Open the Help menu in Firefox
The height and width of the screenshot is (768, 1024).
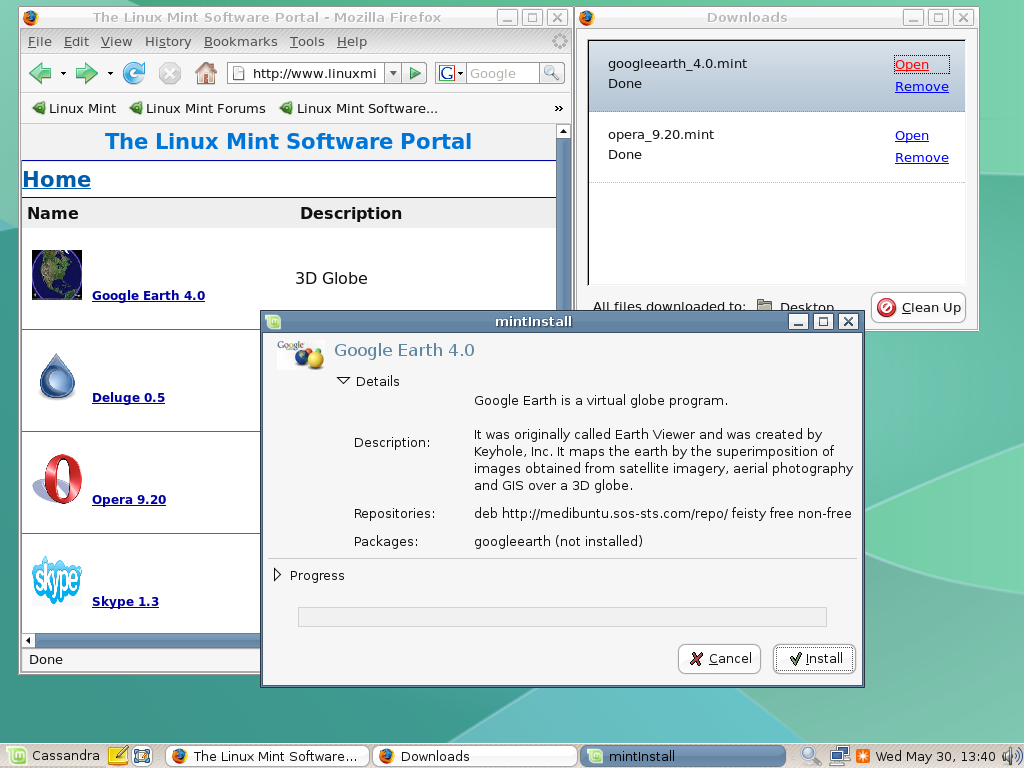pos(352,42)
